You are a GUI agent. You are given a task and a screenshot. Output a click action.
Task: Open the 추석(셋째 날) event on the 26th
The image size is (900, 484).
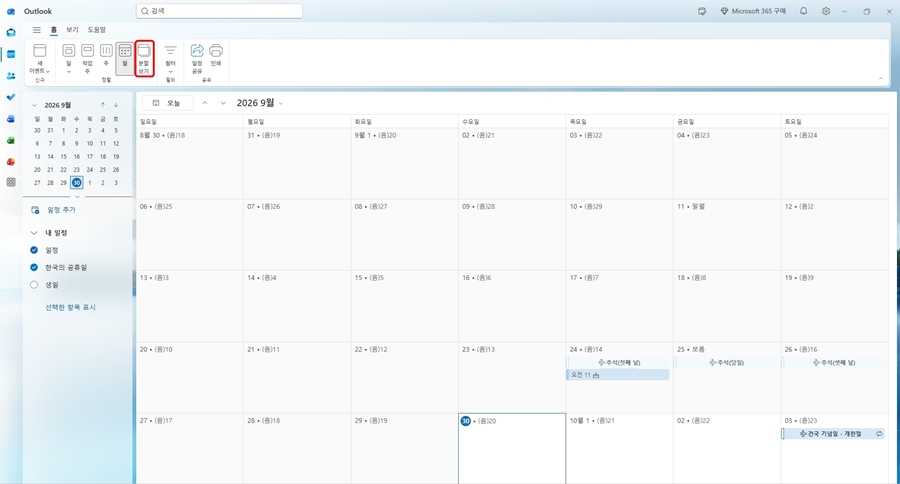[833, 363]
